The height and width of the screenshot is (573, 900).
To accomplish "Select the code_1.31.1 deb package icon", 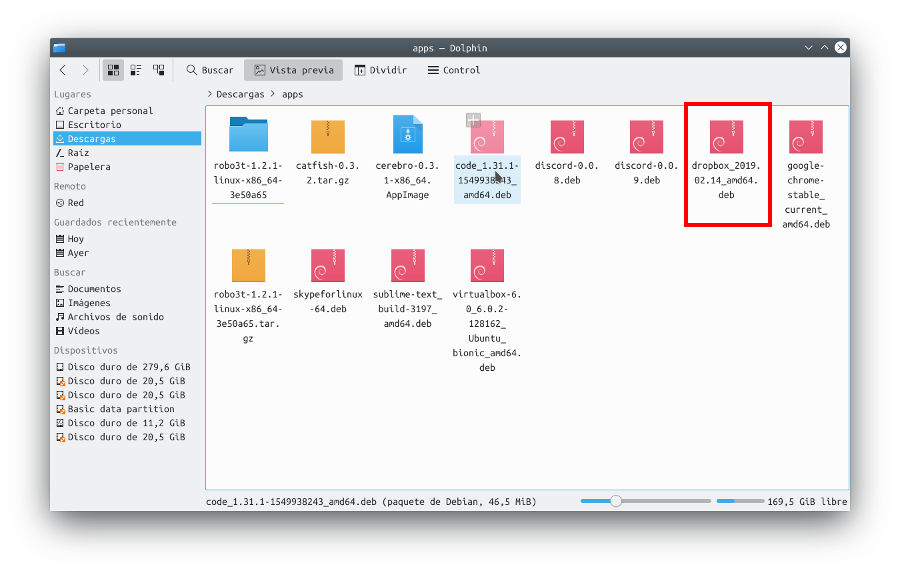I will pos(487,137).
